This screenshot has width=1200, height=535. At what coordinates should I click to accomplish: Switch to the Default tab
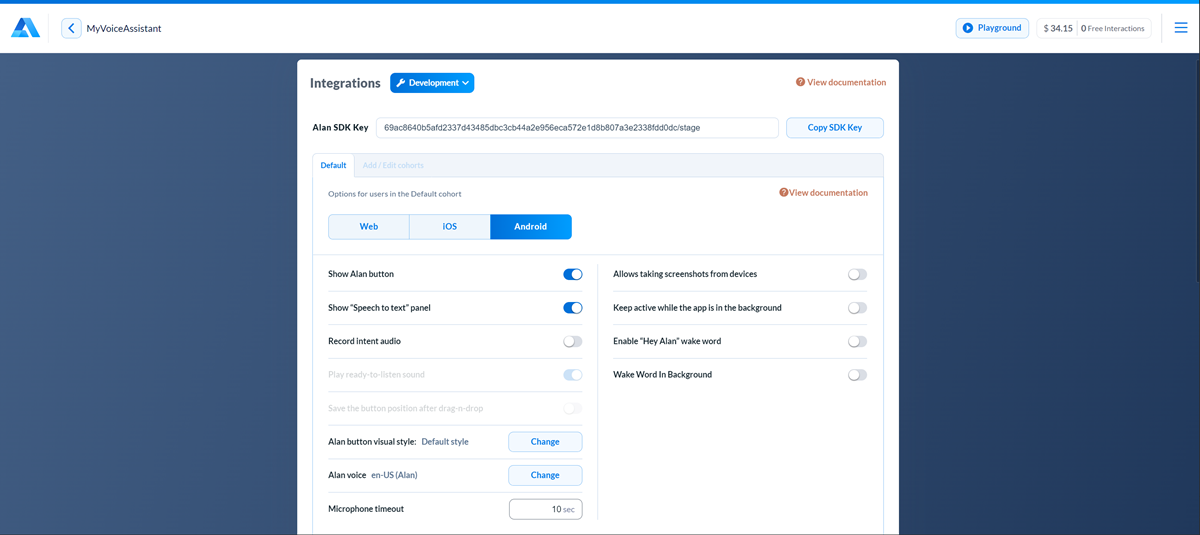click(x=333, y=166)
